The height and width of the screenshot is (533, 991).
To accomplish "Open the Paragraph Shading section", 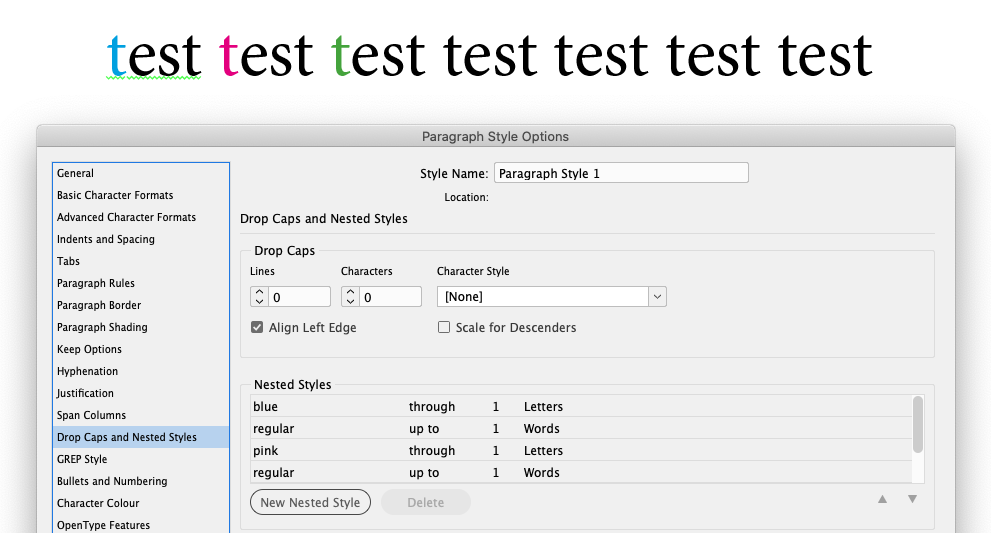I will pyautogui.click(x=102, y=327).
